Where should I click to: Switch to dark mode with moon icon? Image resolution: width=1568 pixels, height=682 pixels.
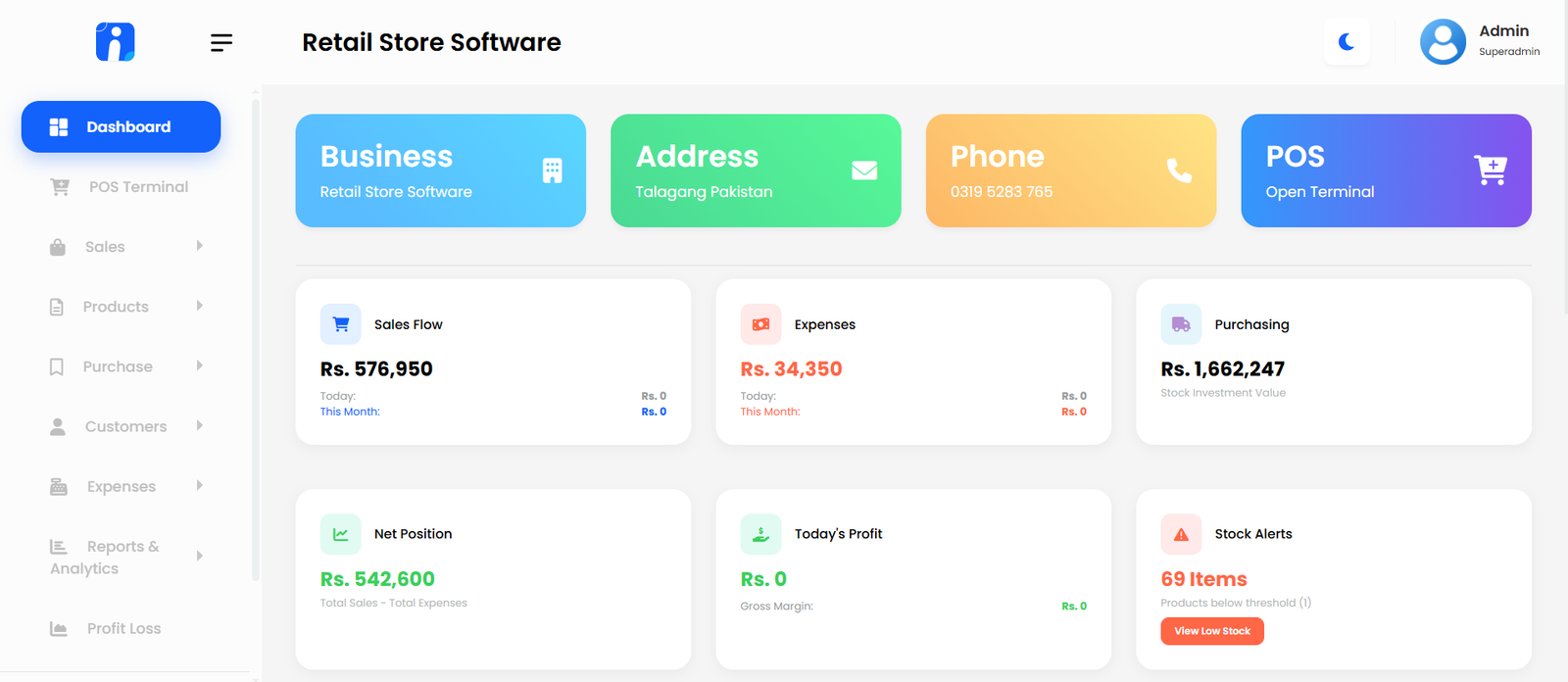(x=1347, y=42)
